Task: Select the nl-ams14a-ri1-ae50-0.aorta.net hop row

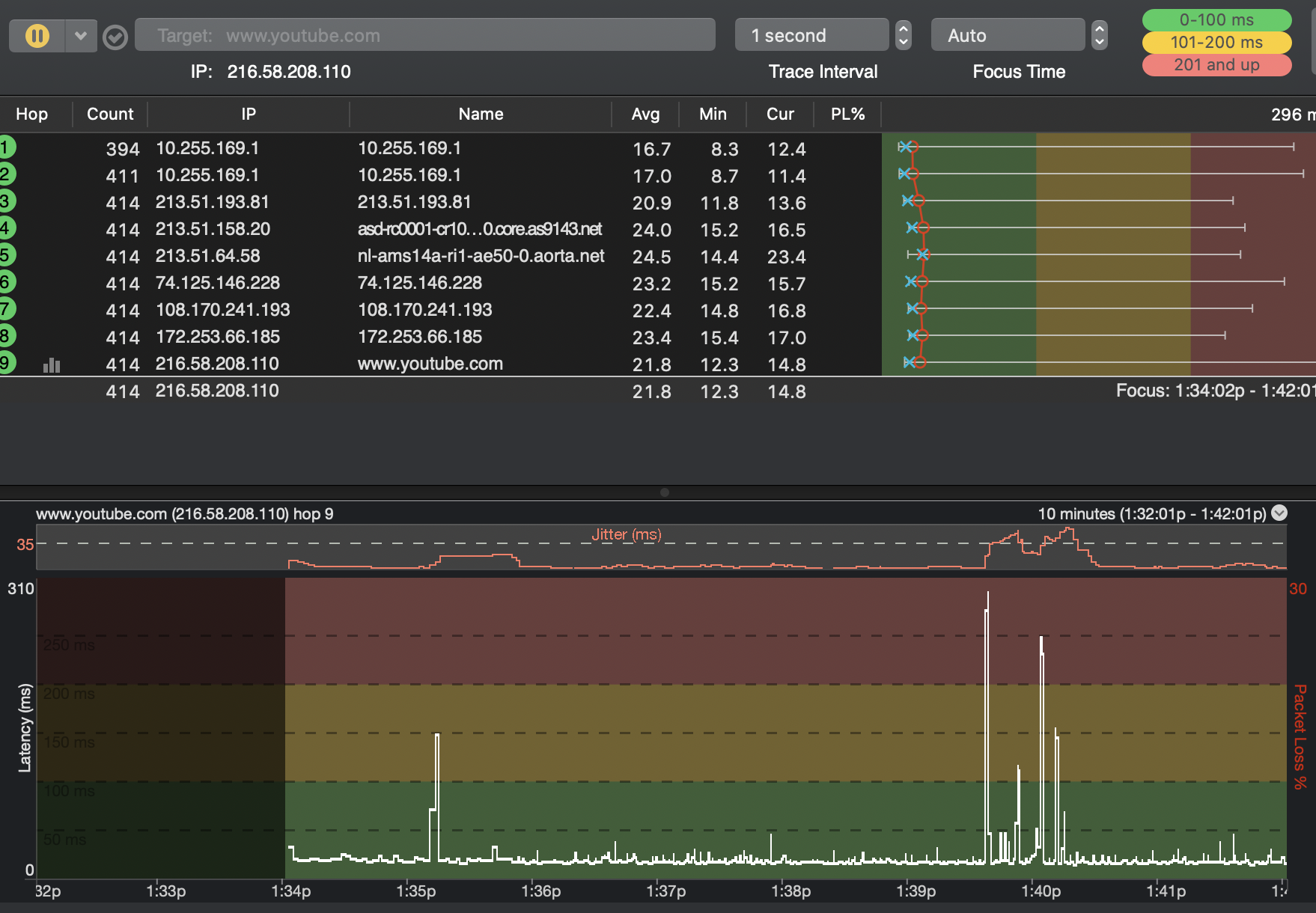Action: pos(481,256)
